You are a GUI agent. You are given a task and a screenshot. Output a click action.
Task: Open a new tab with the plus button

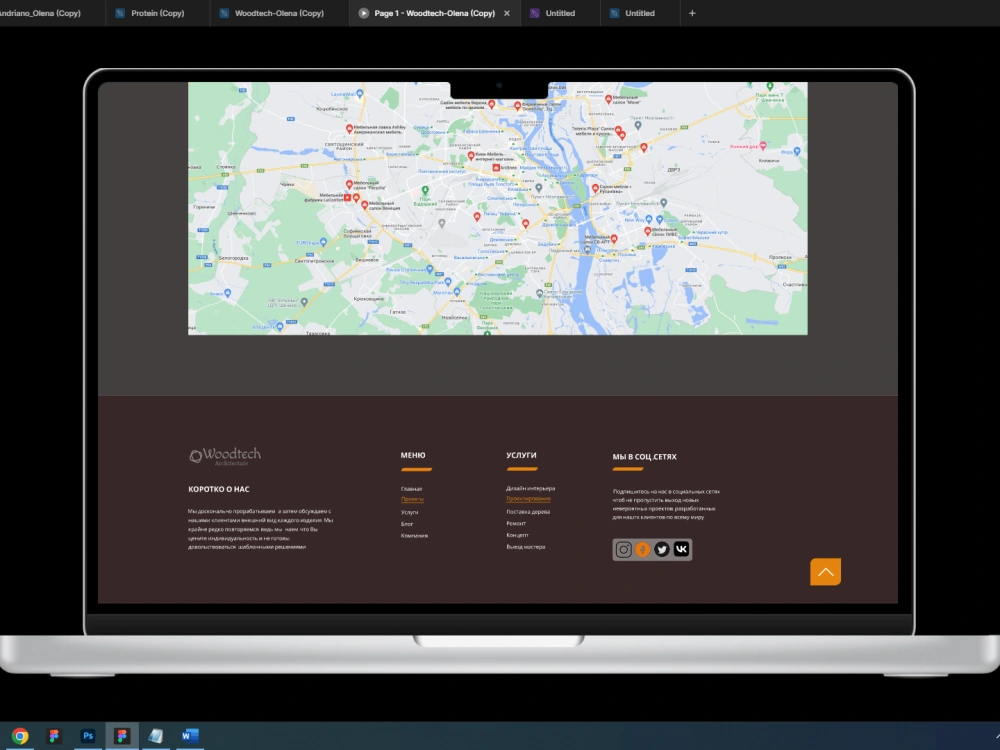692,13
